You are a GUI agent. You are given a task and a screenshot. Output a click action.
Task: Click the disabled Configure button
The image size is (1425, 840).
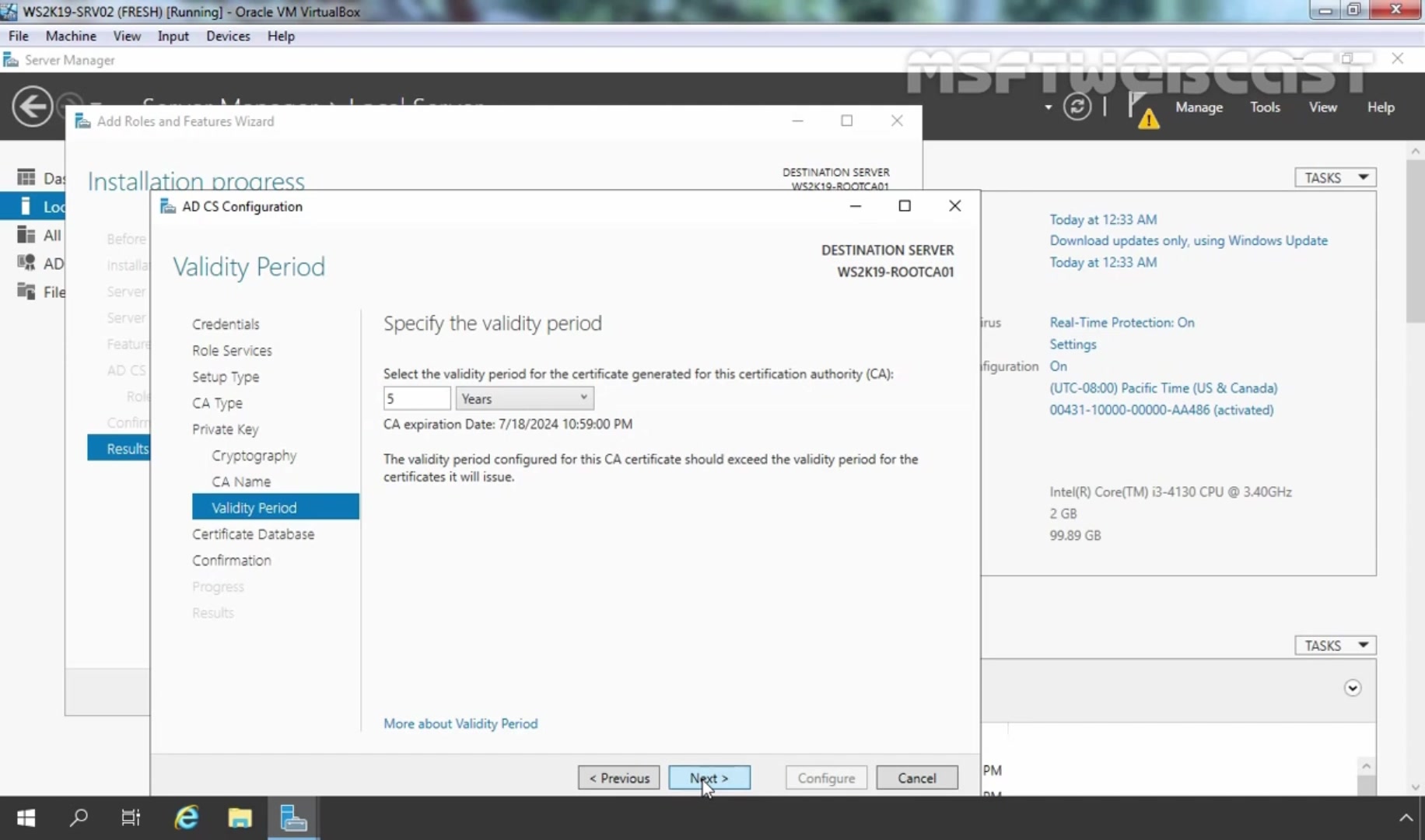pyautogui.click(x=826, y=778)
